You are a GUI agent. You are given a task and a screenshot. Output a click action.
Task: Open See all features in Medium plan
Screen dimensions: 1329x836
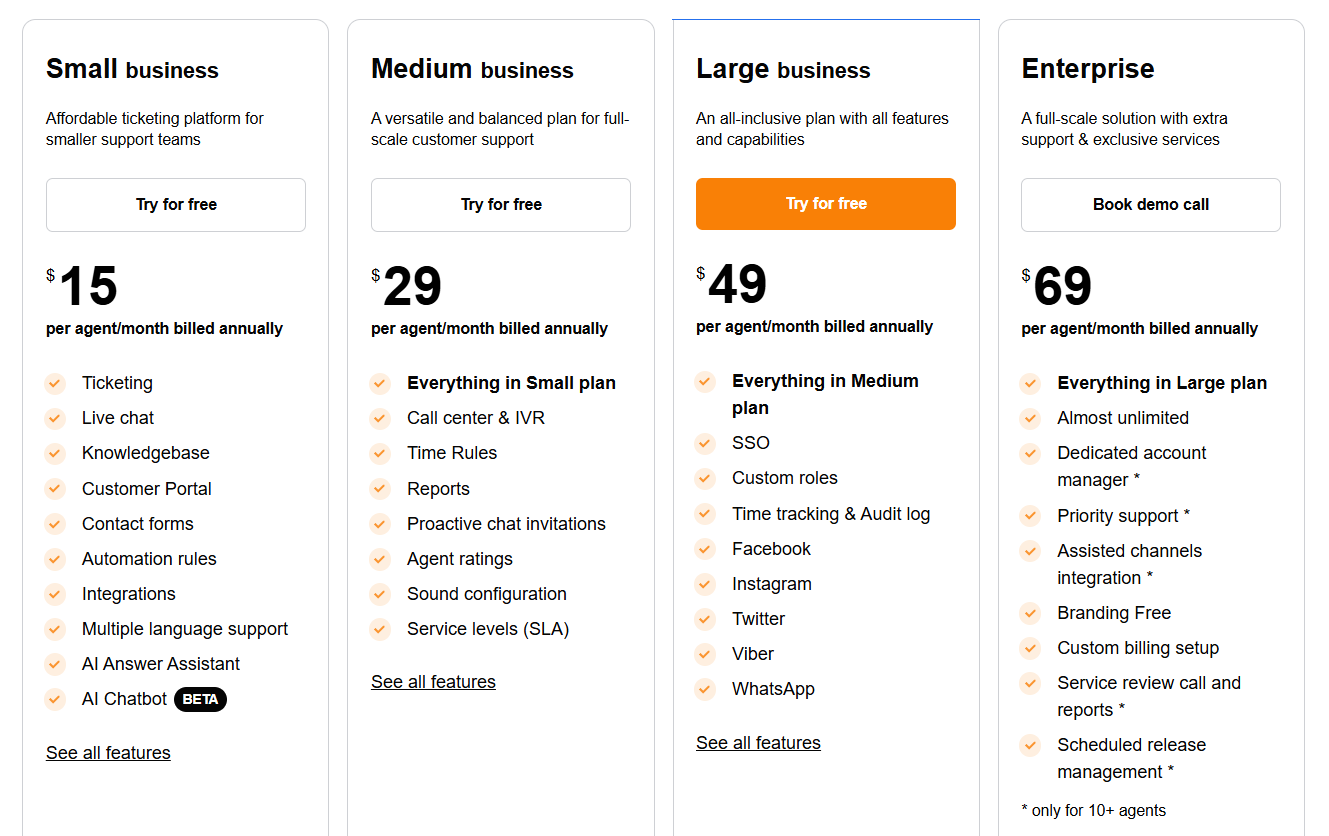(x=433, y=682)
